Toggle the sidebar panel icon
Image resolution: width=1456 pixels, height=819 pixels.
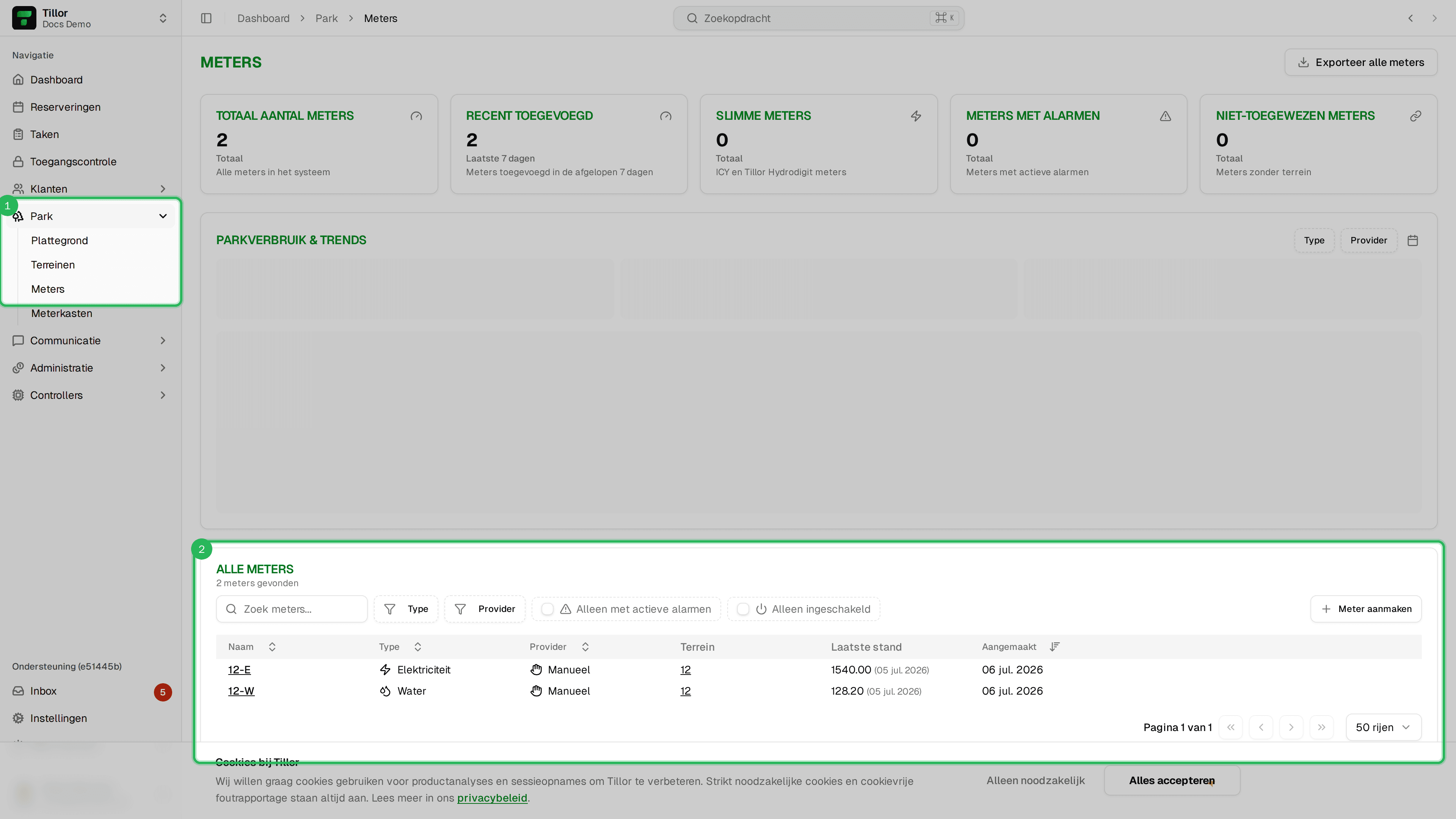click(x=206, y=18)
